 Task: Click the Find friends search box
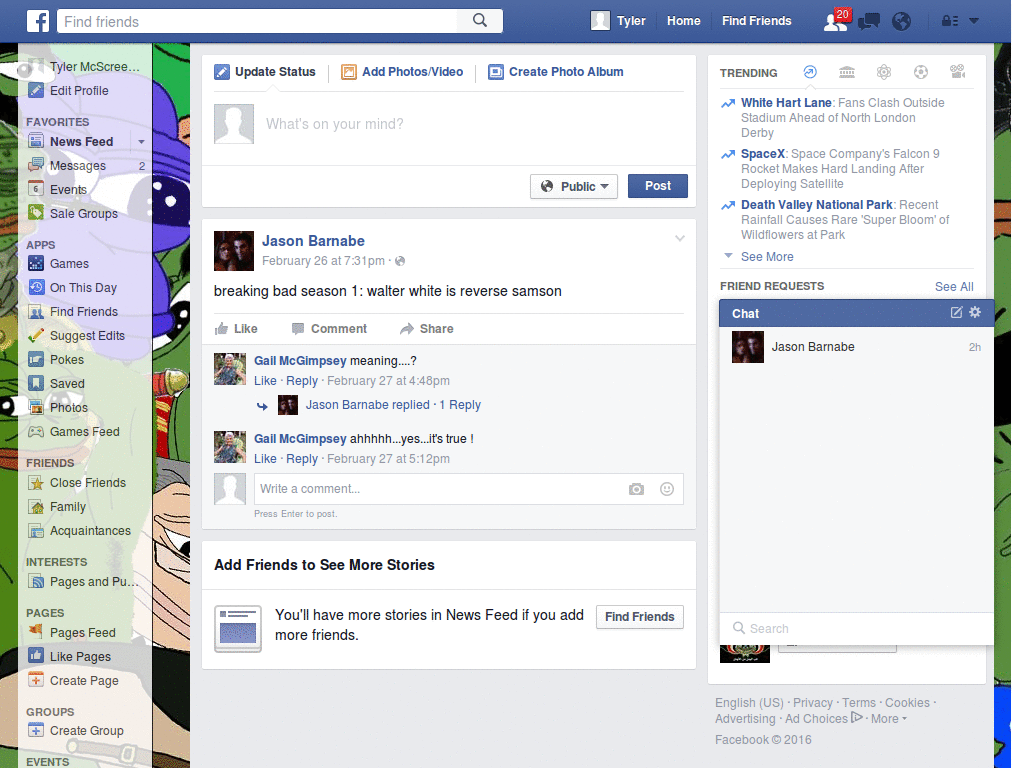pos(257,21)
